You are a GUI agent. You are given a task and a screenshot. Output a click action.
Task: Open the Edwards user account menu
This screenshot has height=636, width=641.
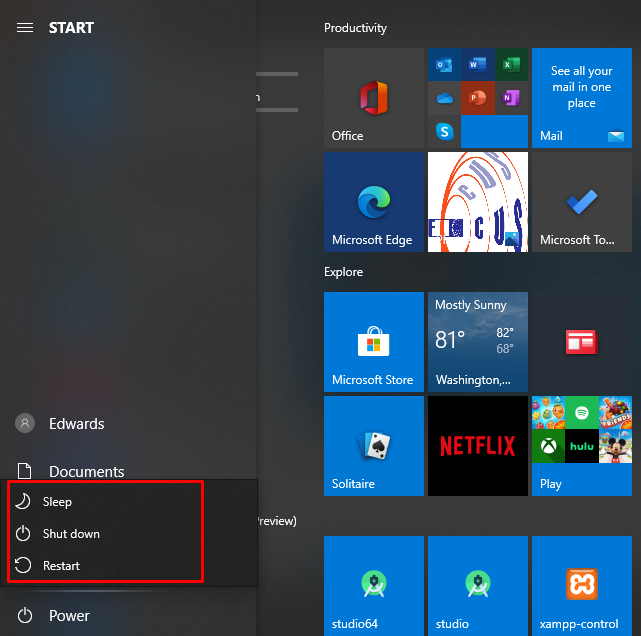coord(60,423)
